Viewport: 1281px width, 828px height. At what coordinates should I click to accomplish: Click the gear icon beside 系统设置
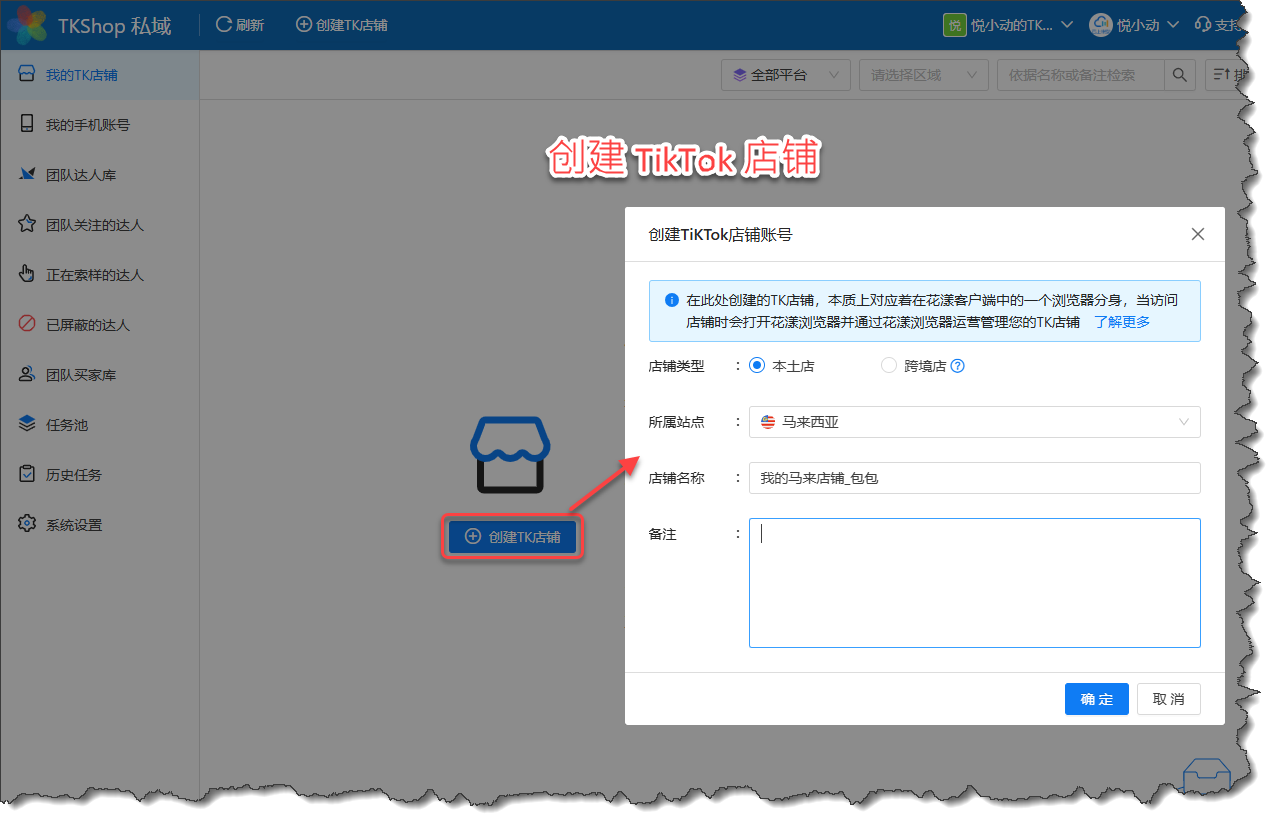[27, 524]
